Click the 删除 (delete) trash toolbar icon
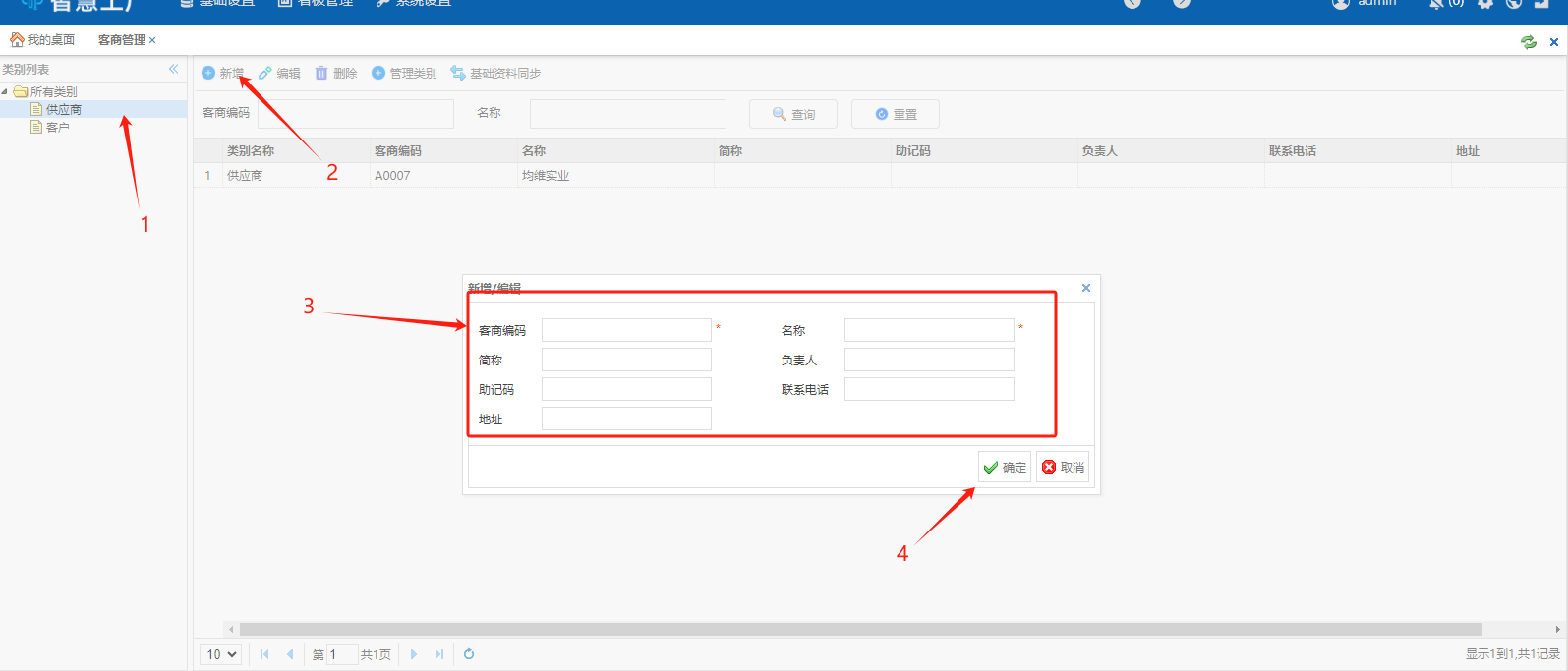 (x=321, y=73)
